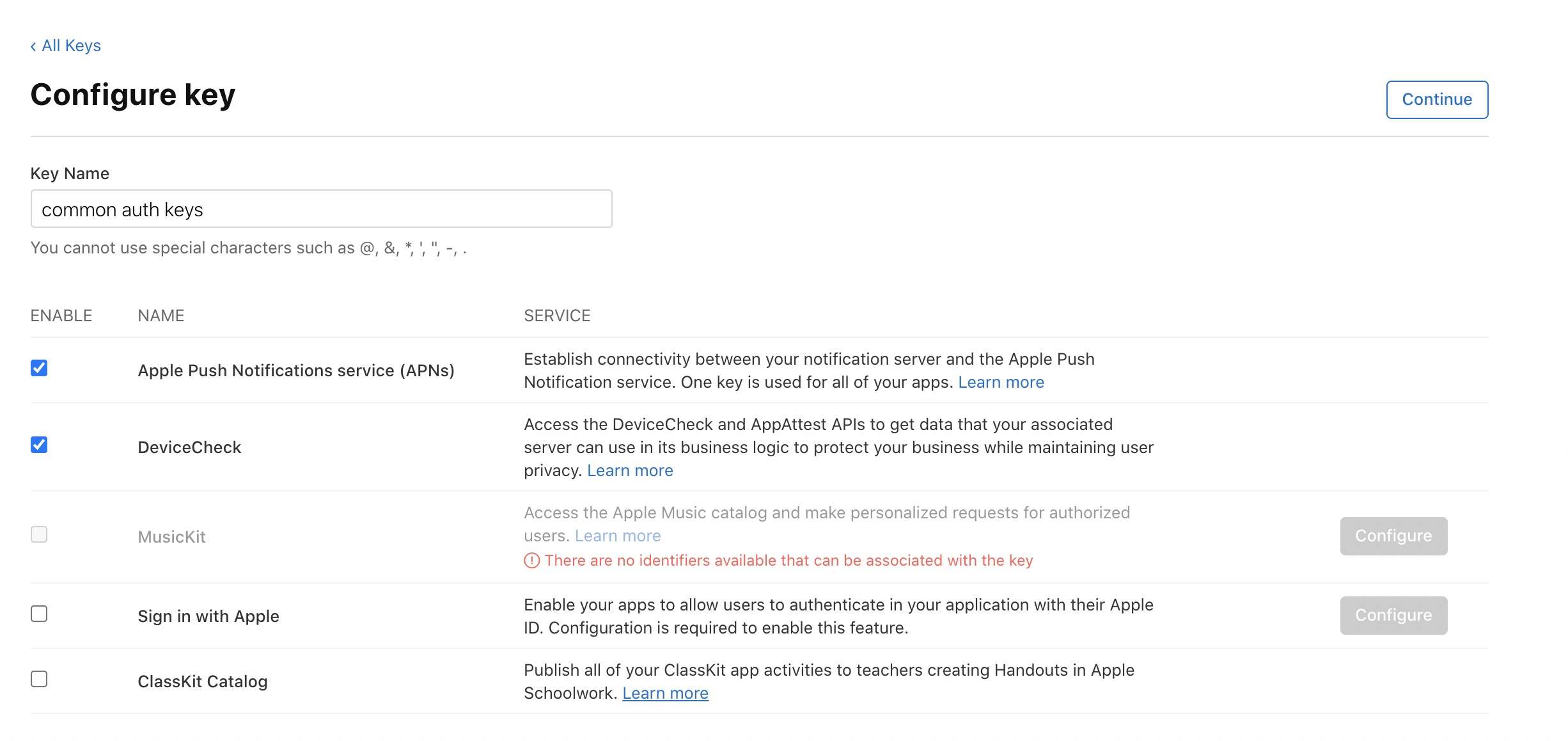Click the 'ClassKit Catalog' service name

pyautogui.click(x=203, y=681)
